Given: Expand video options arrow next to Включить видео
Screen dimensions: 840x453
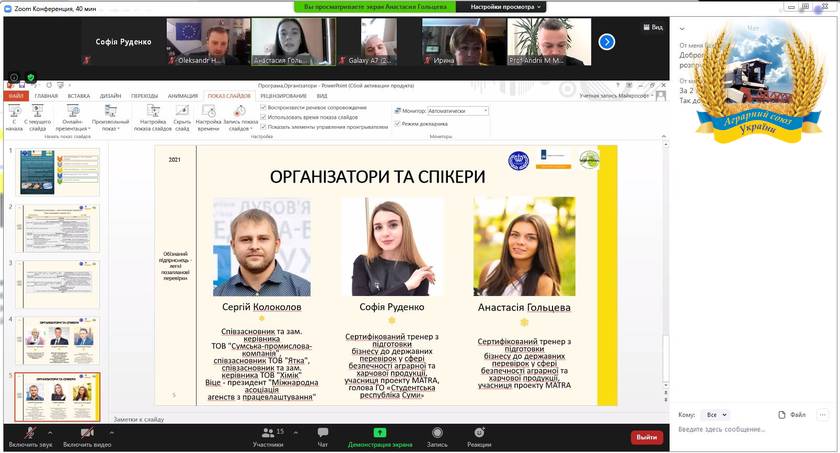Looking at the screenshot, I should click(111, 432).
